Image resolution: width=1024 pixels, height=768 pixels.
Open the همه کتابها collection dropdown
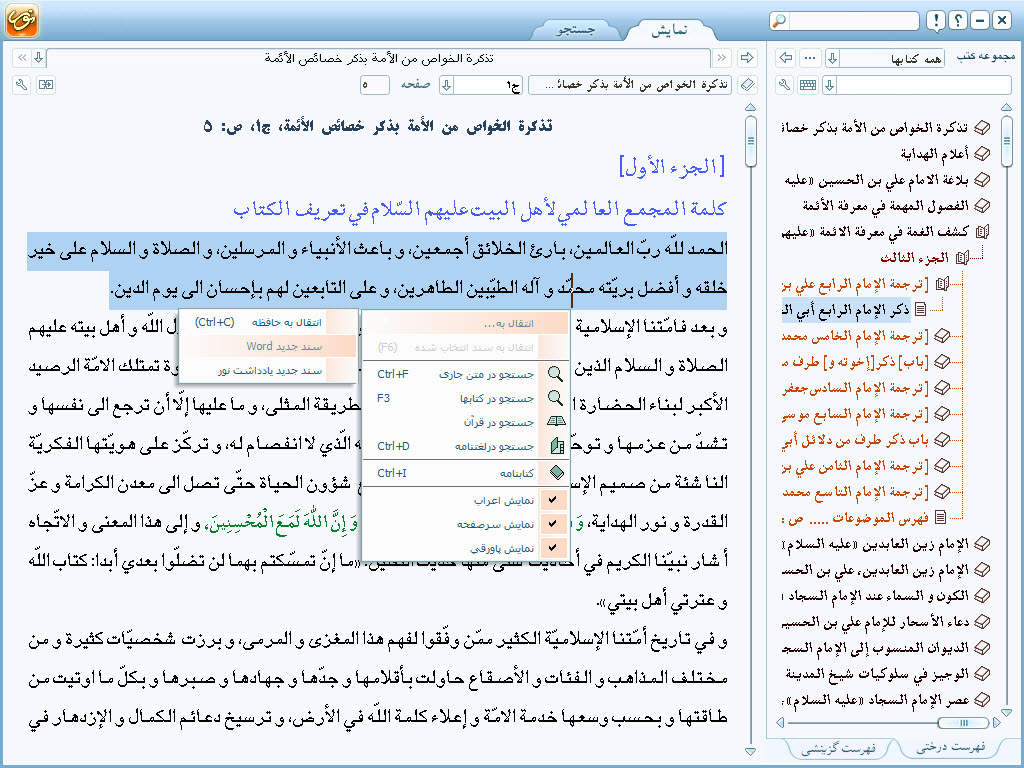[832, 58]
